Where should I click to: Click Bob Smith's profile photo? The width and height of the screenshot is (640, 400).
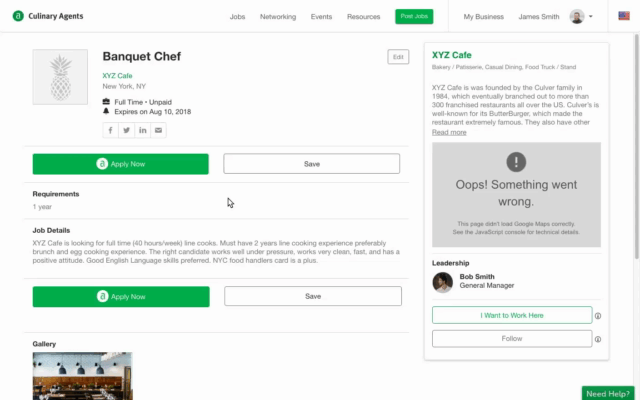[x=442, y=282]
